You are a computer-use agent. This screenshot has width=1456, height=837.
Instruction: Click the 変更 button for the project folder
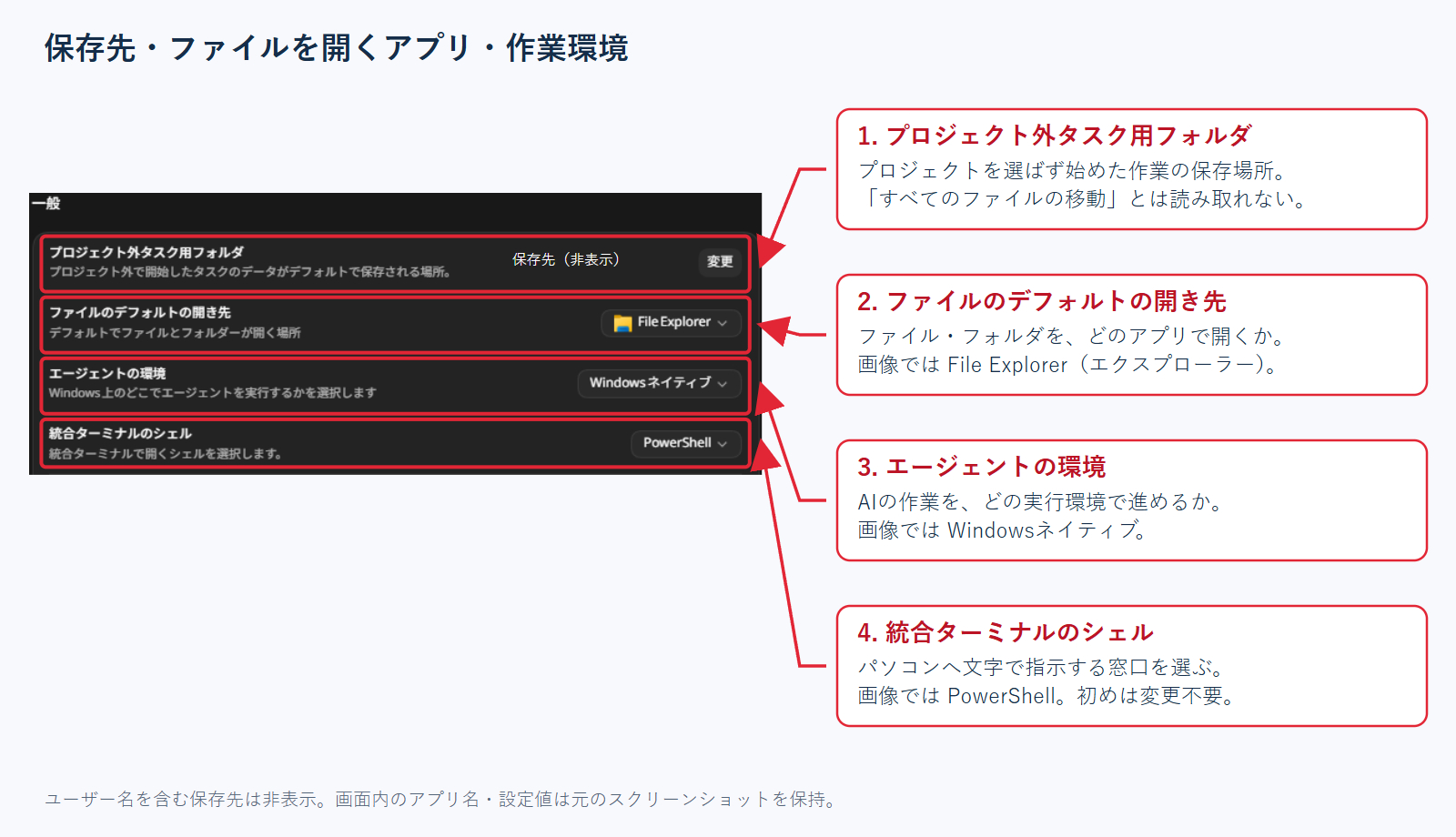(720, 261)
